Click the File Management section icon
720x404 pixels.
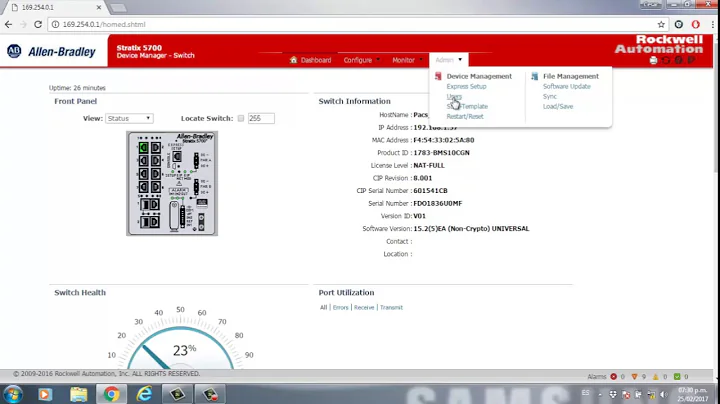tap(534, 76)
